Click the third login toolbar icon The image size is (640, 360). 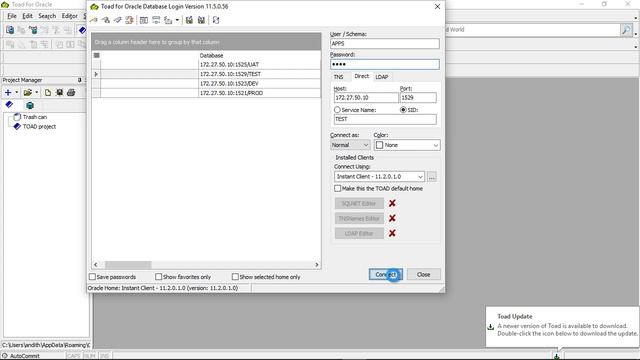[x=118, y=20]
